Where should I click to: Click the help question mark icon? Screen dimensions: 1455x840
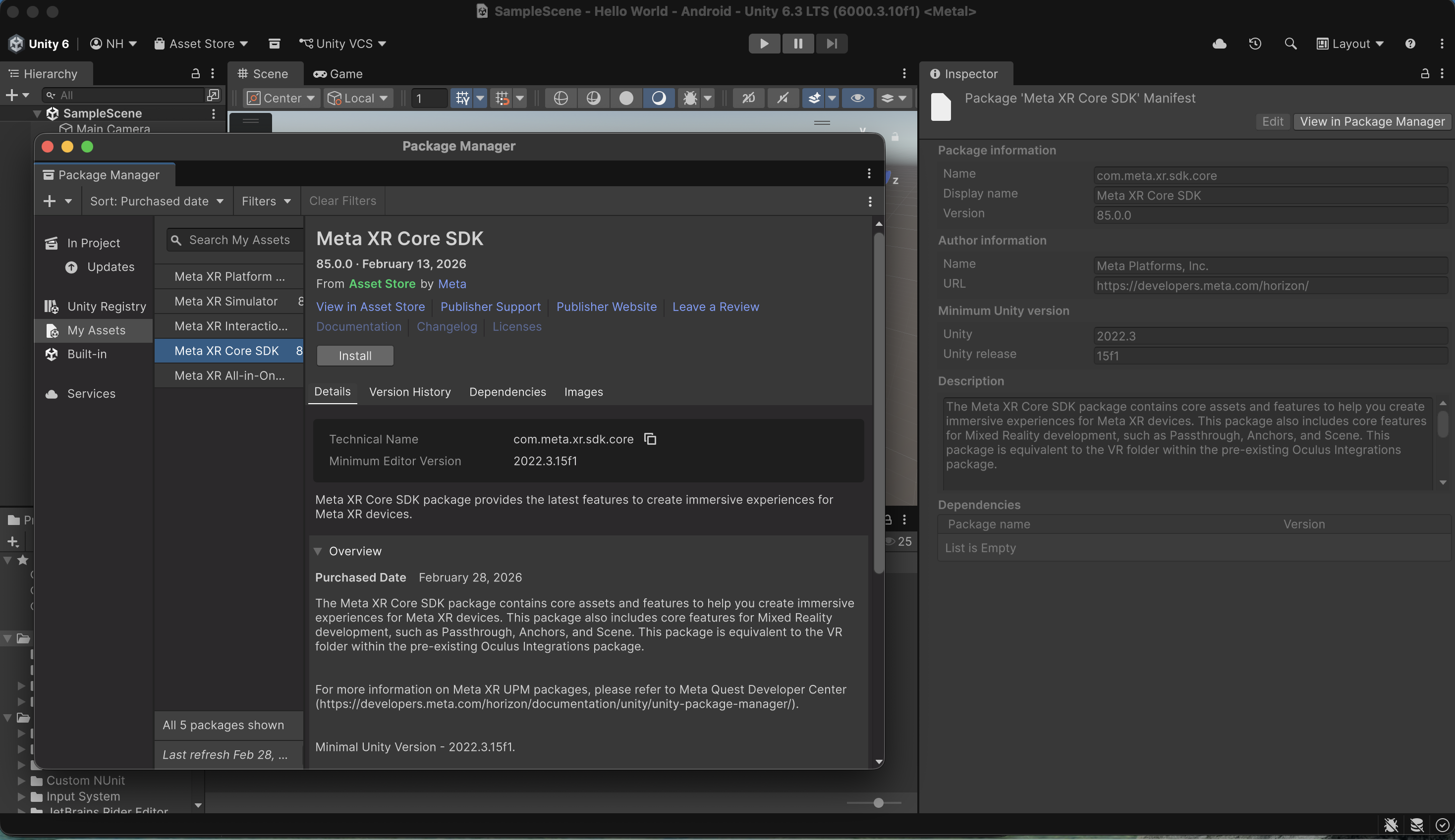[1410, 43]
